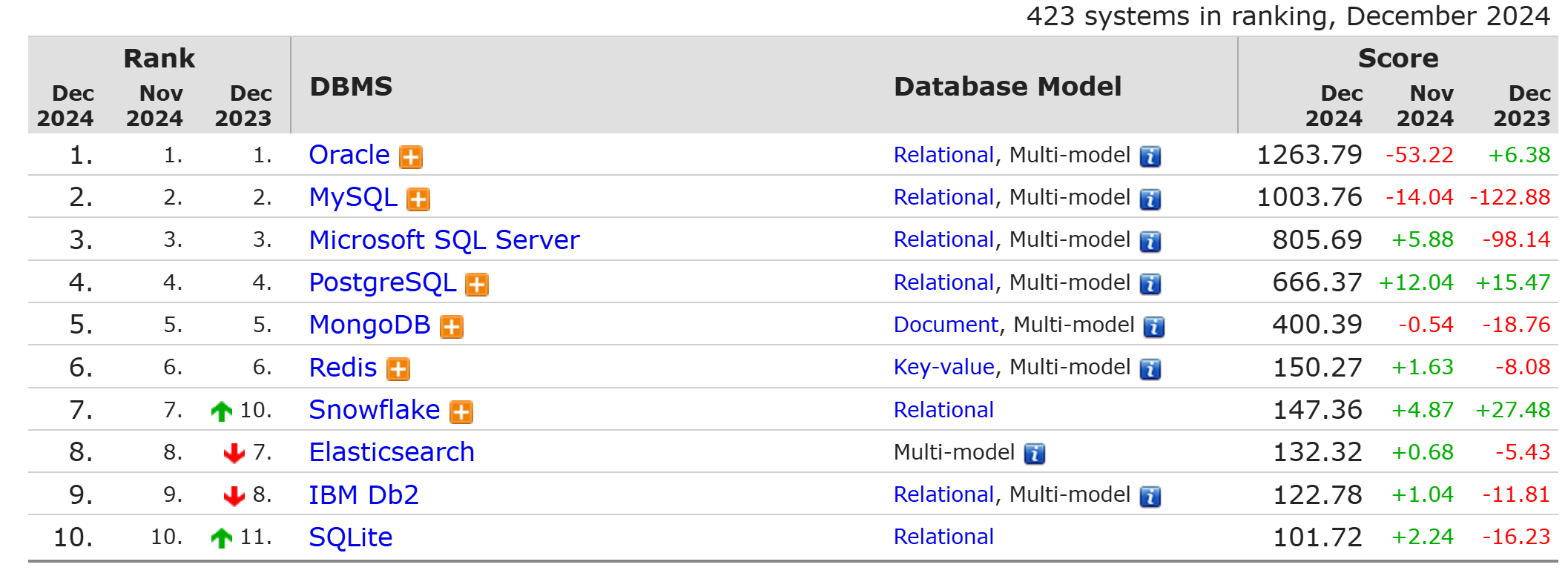Click the info icon for Microsoft SQL Server
Image resolution: width=1568 pixels, height=573 pixels.
click(x=1150, y=242)
